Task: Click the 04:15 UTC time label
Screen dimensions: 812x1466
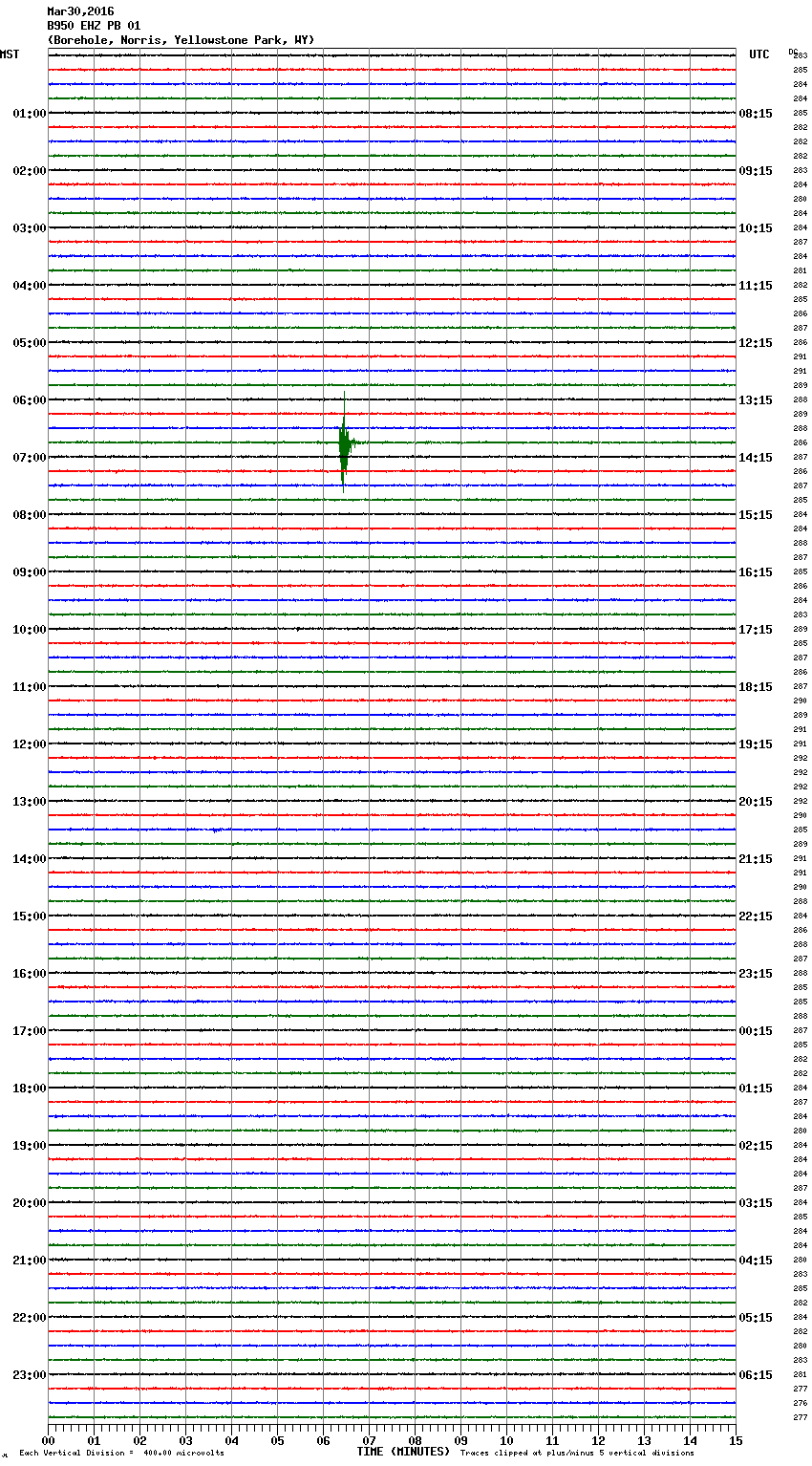Action: coord(756,1261)
